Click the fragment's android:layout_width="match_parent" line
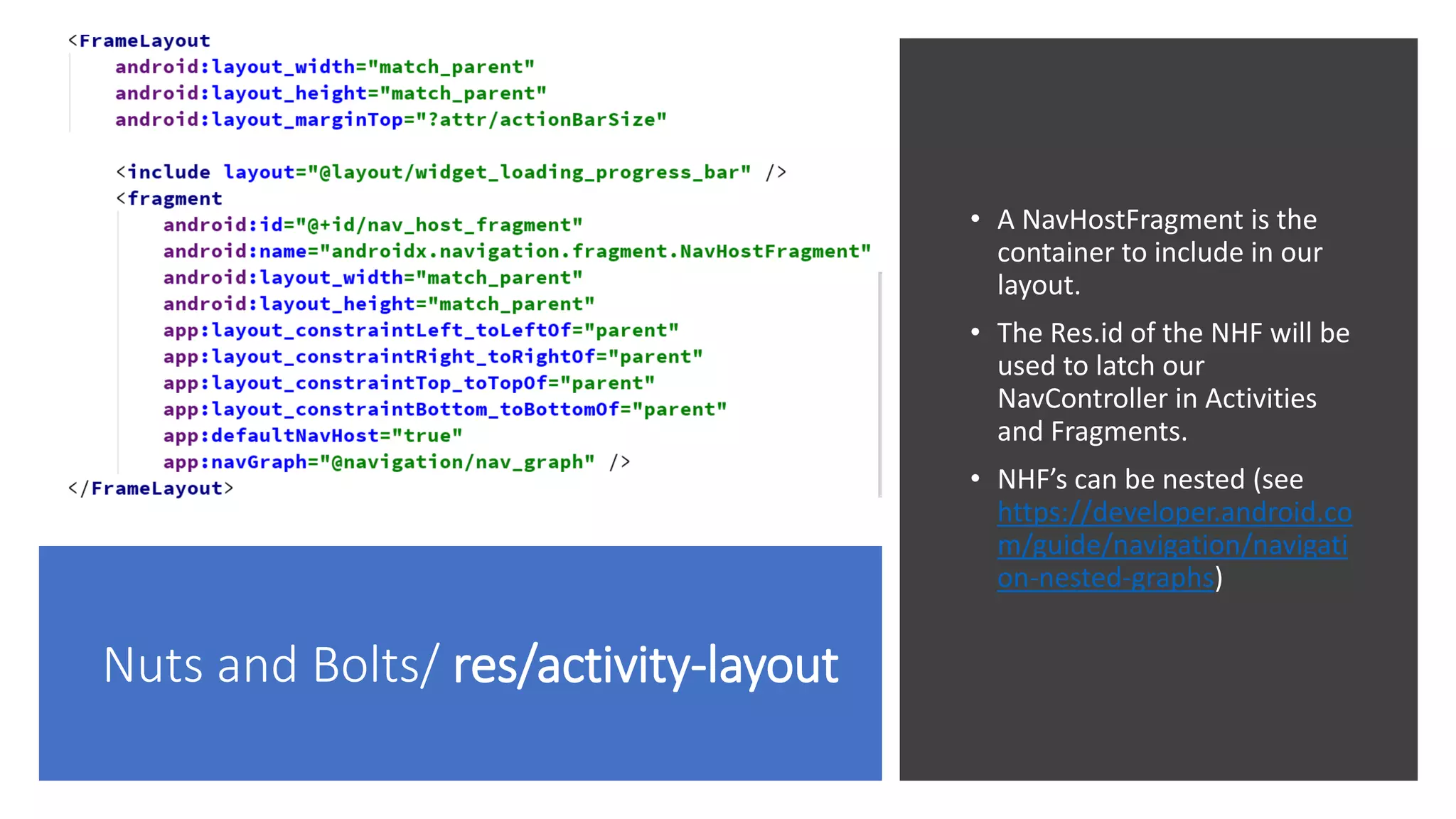1456x819 pixels. point(373,277)
